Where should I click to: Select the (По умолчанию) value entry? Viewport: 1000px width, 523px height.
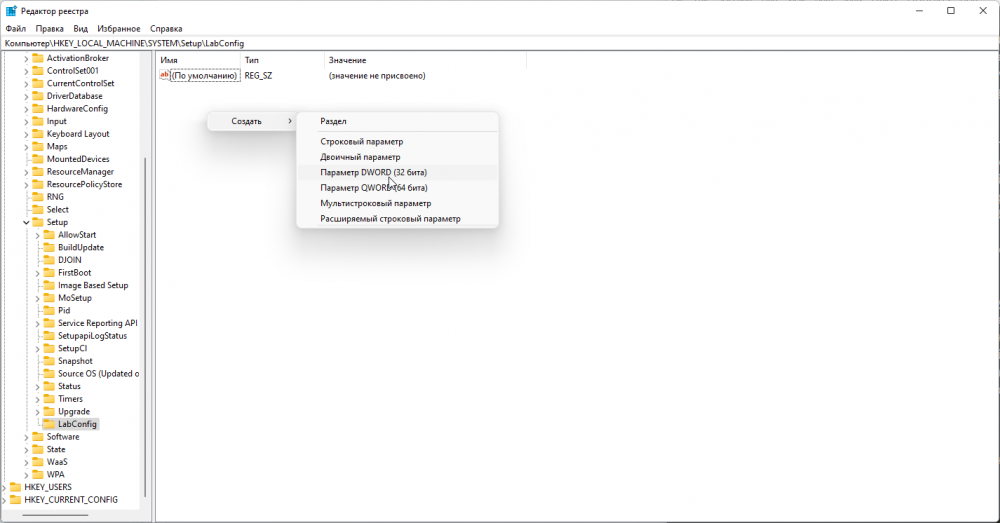204,75
